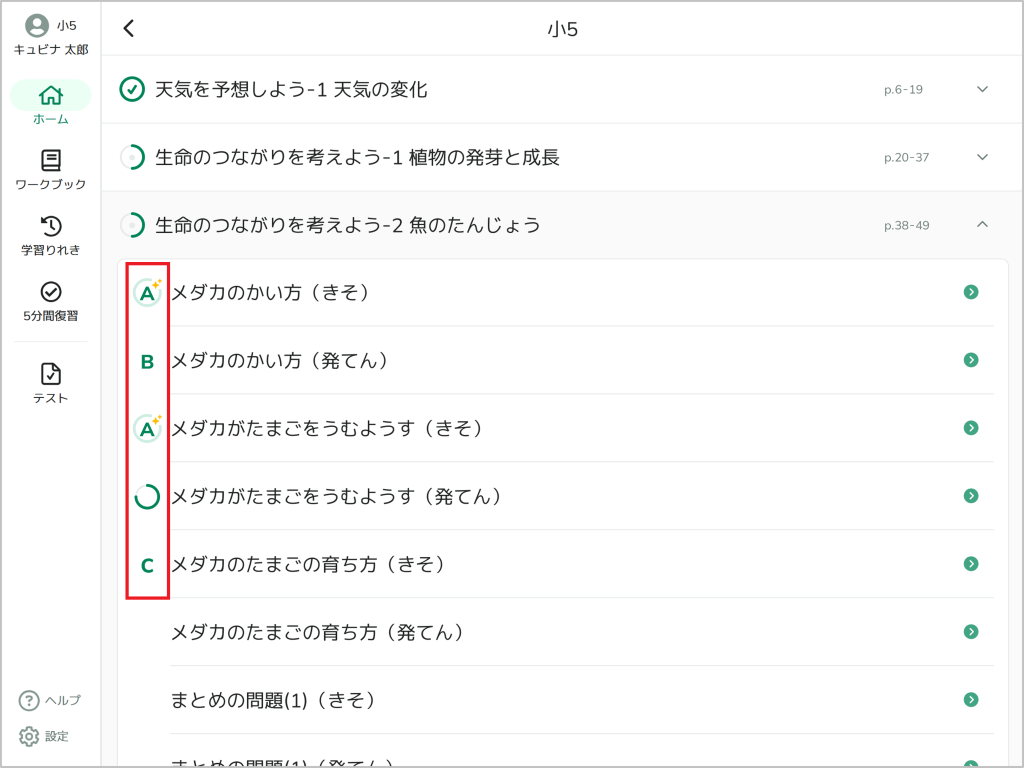This screenshot has height=768, width=1024.
Task: Click green arrow for メダカがたまごをうむようす（きそ）
Action: tap(971, 428)
